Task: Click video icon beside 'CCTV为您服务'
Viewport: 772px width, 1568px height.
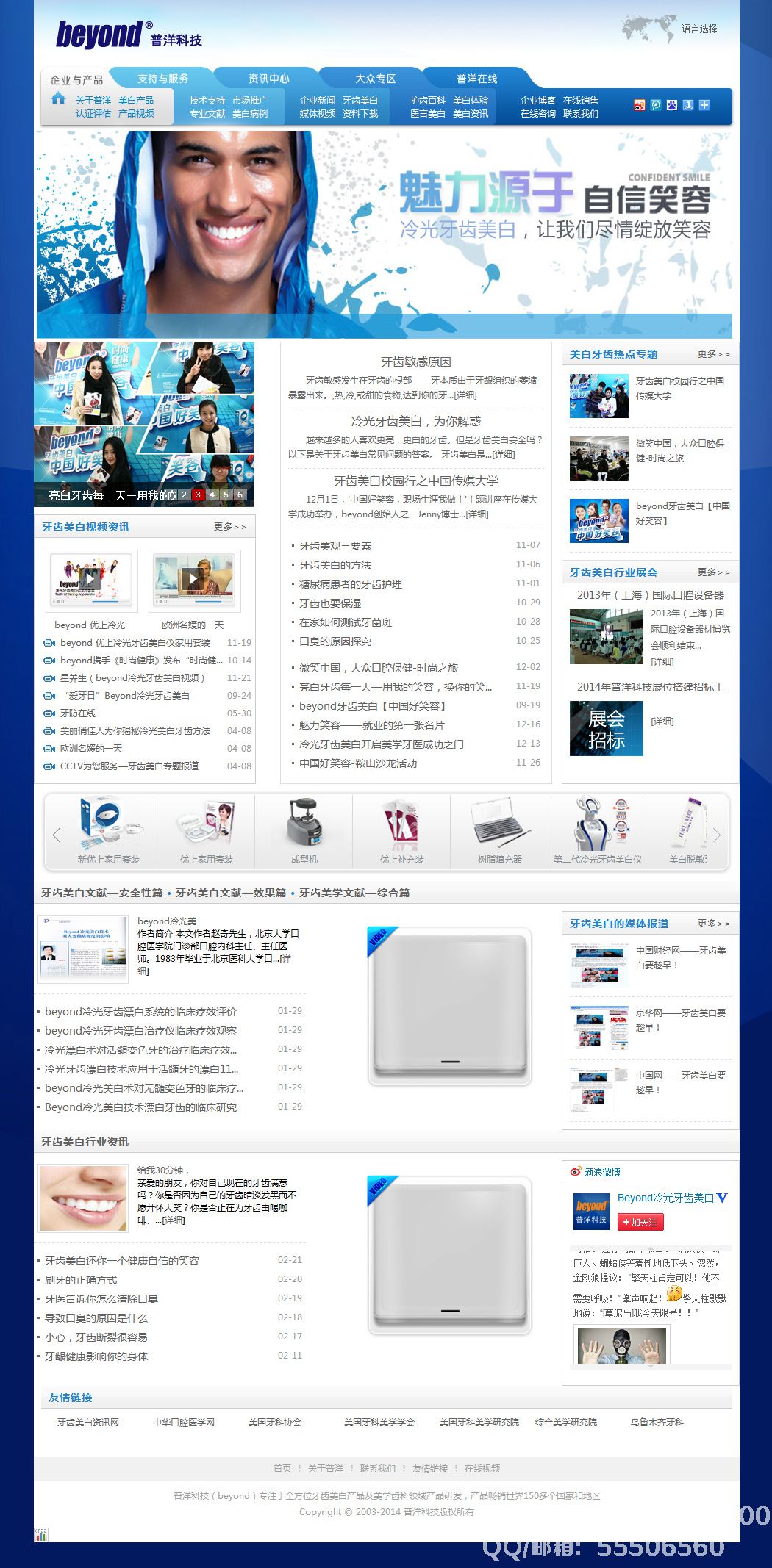Action: click(x=49, y=766)
